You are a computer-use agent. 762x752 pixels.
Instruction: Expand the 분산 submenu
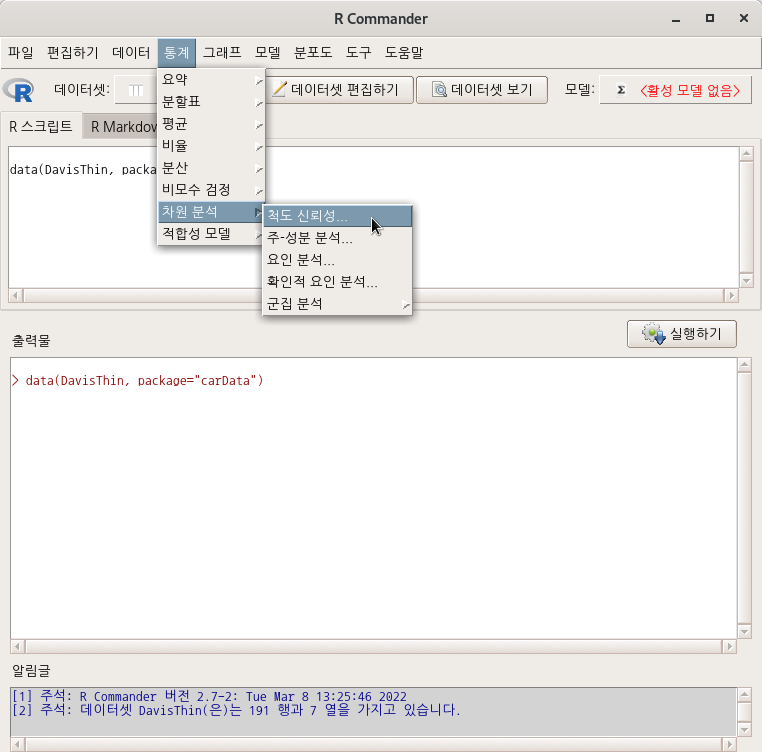coord(211,168)
